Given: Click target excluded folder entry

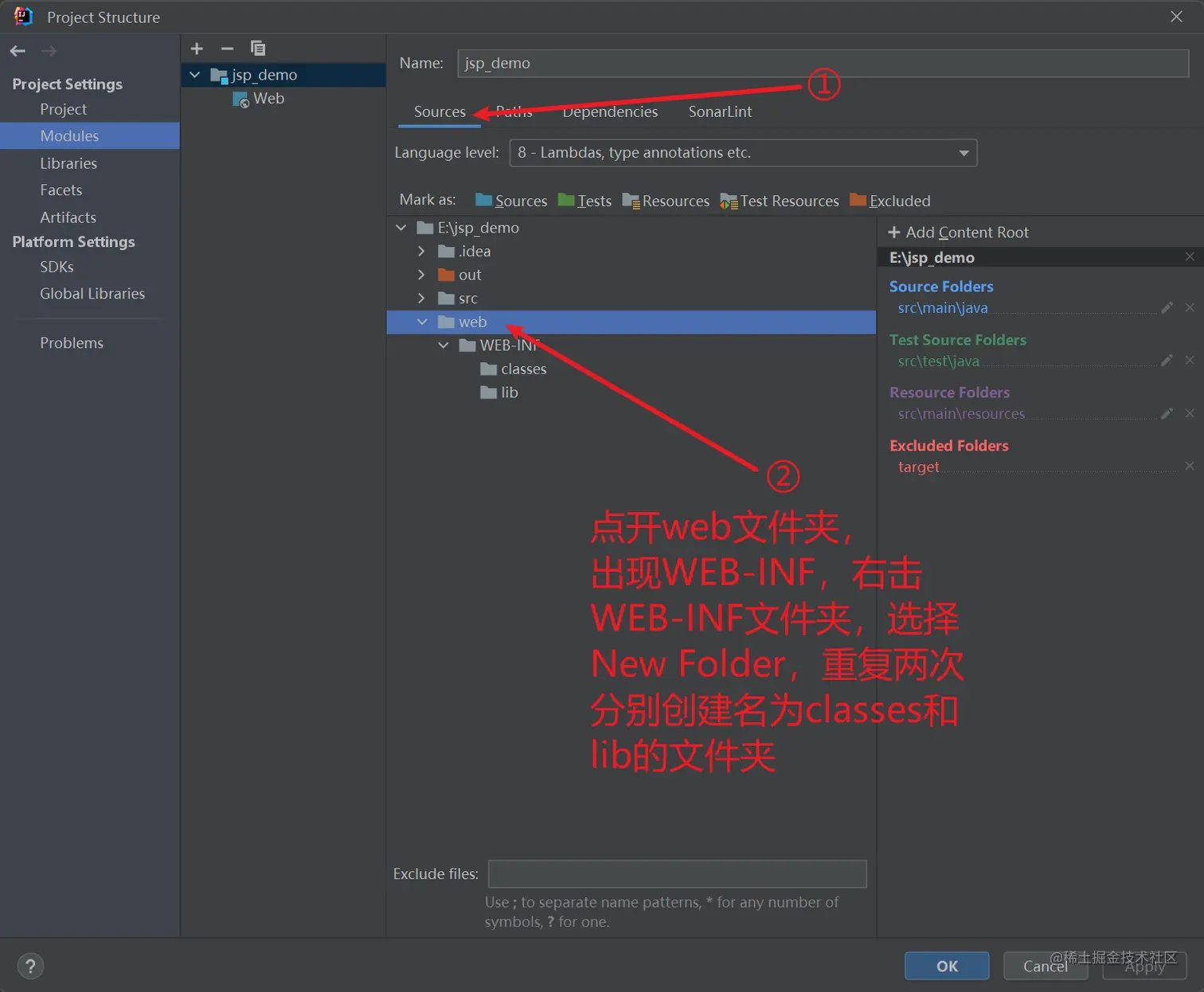Looking at the screenshot, I should coord(918,467).
